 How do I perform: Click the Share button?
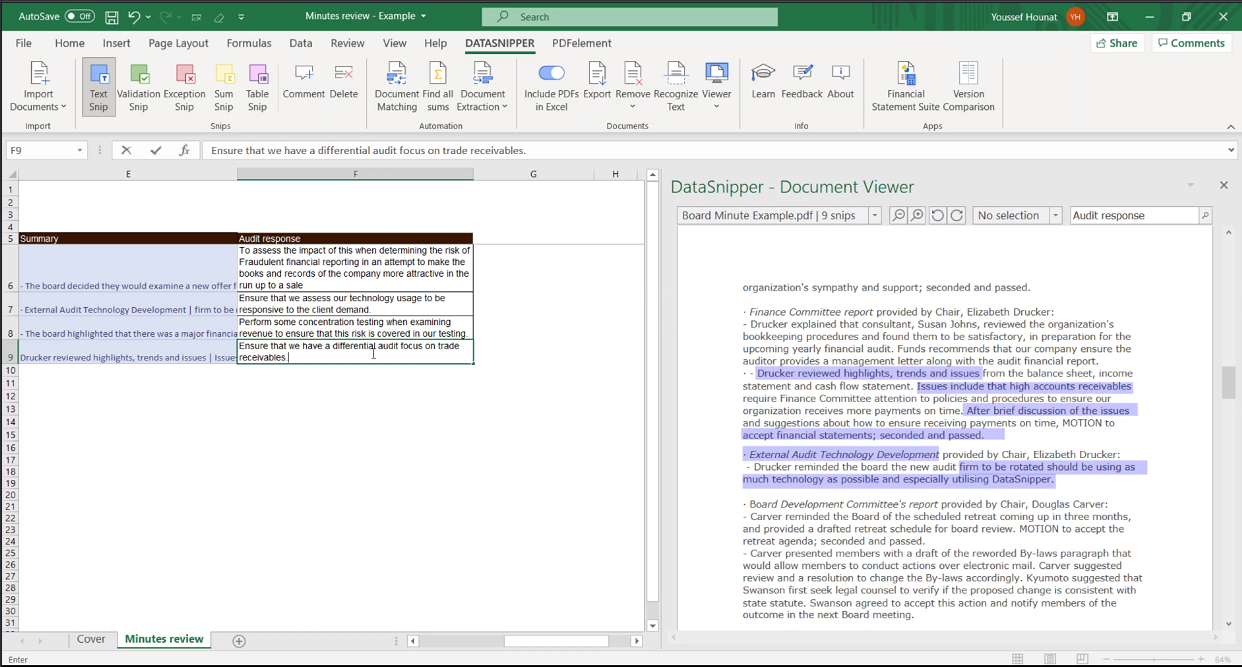[1117, 43]
